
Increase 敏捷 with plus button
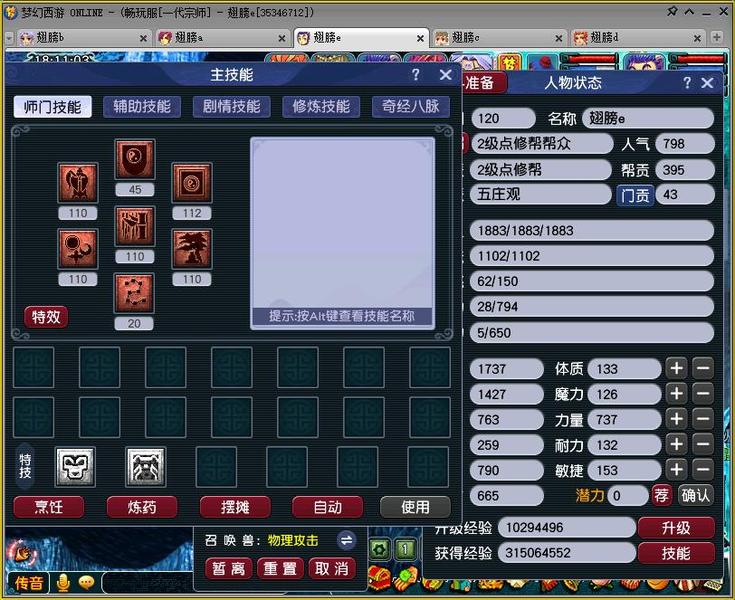pos(676,470)
